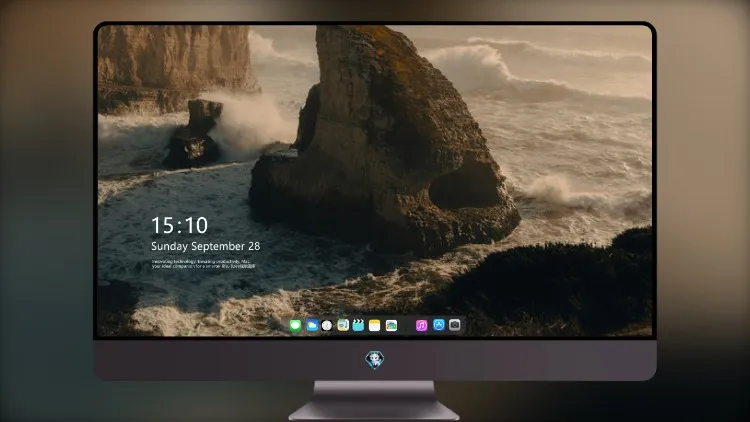Screen dimensions: 750x422
Task: Click the small rock hit by wave
Action: coord(194,135)
